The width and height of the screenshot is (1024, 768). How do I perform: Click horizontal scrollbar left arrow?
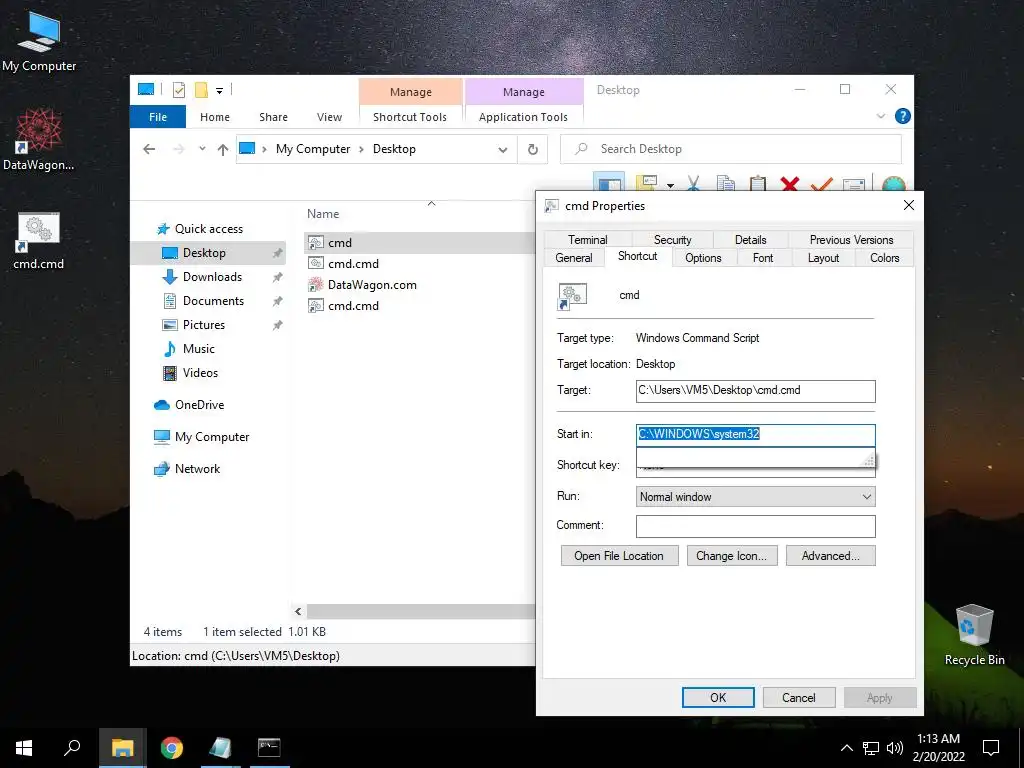298,611
